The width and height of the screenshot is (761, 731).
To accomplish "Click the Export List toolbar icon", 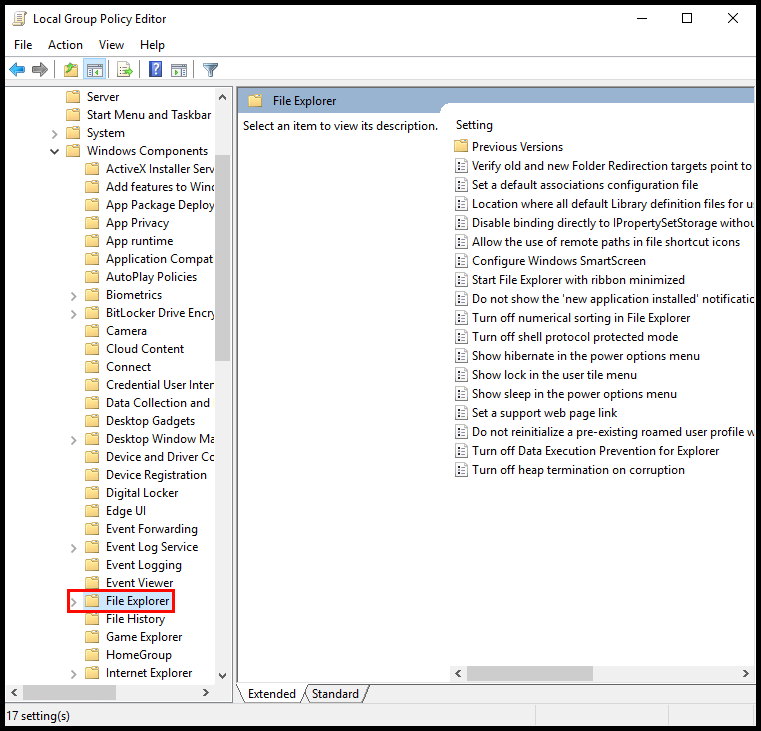I will tap(125, 70).
